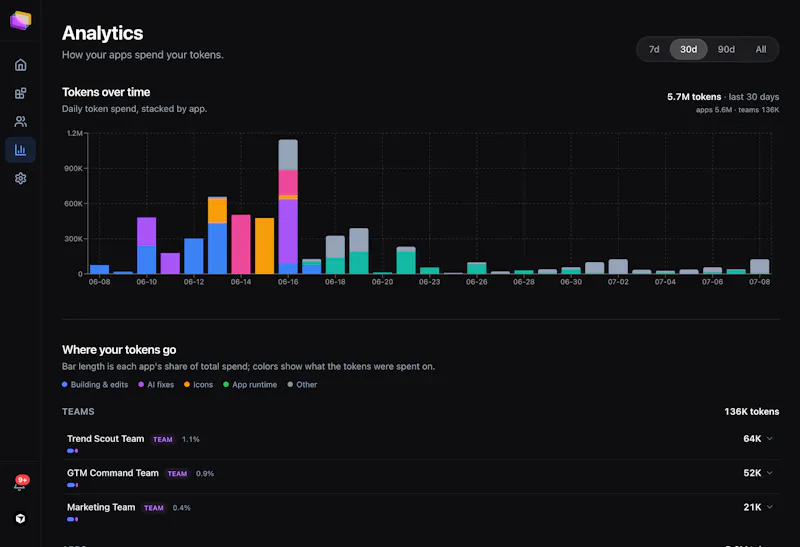Click the 06-20 x-axis date label
Viewport: 800px width, 547px height.
pyautogui.click(x=382, y=282)
